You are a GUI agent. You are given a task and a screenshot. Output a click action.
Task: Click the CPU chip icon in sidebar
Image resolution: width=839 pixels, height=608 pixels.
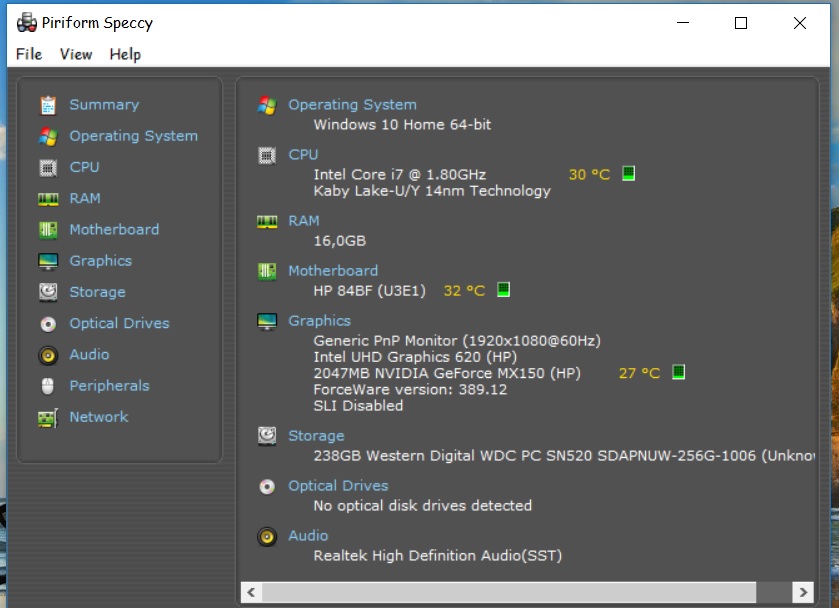[x=48, y=168]
